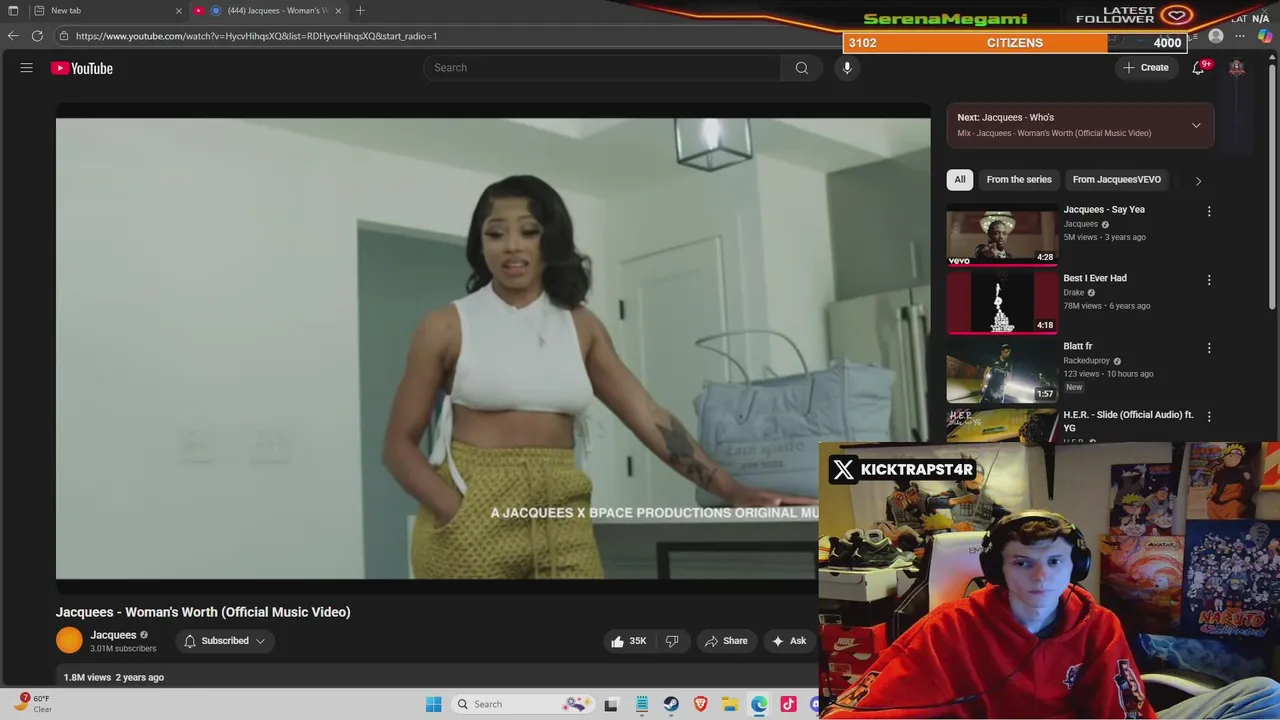Image resolution: width=1280 pixels, height=720 pixels.
Task: Close the Jacquees YouTube browser tab
Action: tap(338, 10)
